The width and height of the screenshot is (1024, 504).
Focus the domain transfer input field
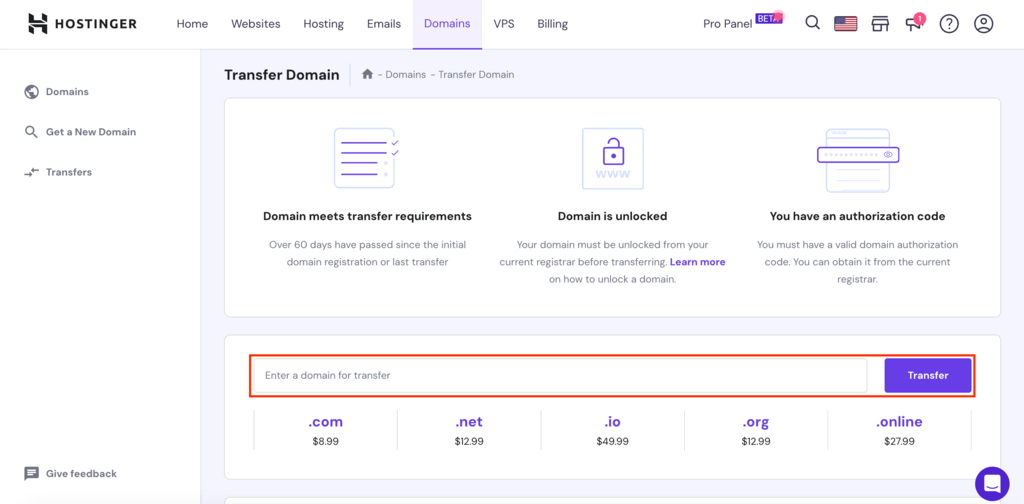[560, 376]
